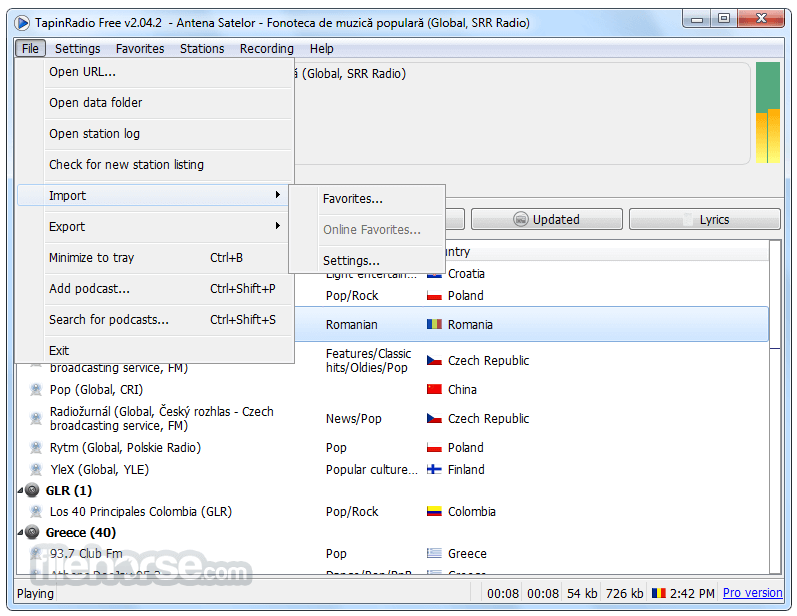Screen dimensions: 797x616
Task: Open the Favorites menu
Action: 140,49
